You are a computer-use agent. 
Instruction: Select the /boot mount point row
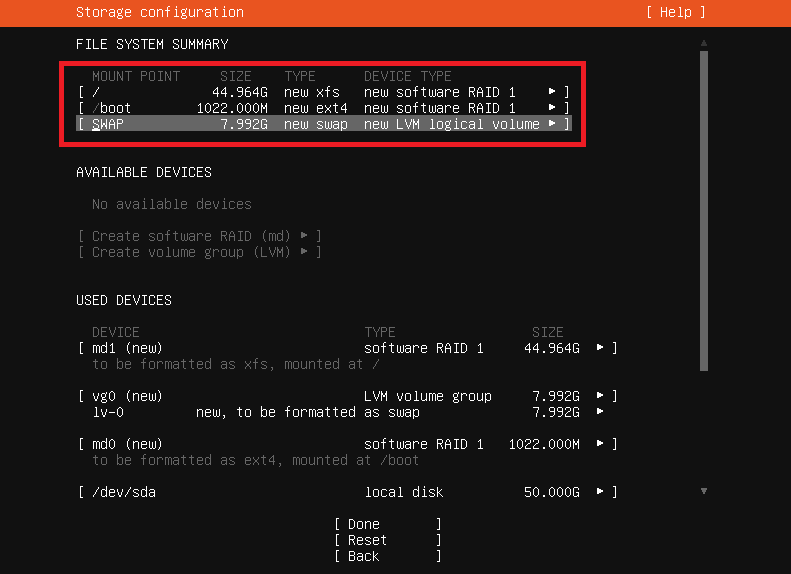[x=323, y=108]
